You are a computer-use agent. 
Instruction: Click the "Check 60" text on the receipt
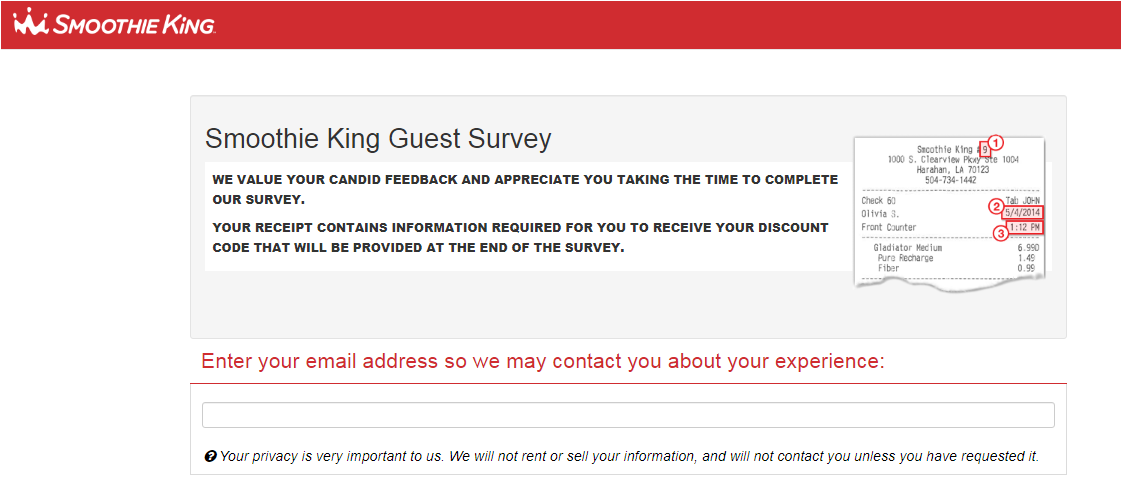click(x=879, y=200)
